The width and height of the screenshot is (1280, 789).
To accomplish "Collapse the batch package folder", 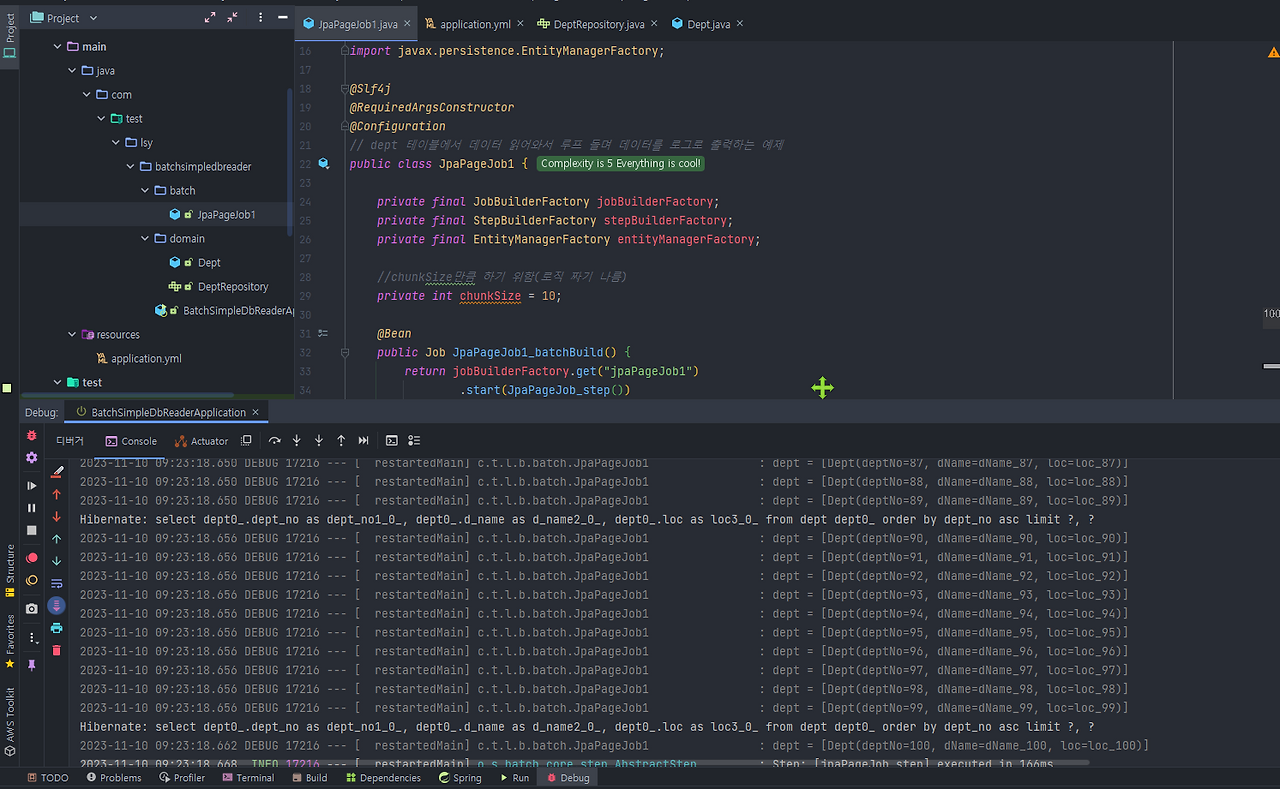I will [144, 190].
